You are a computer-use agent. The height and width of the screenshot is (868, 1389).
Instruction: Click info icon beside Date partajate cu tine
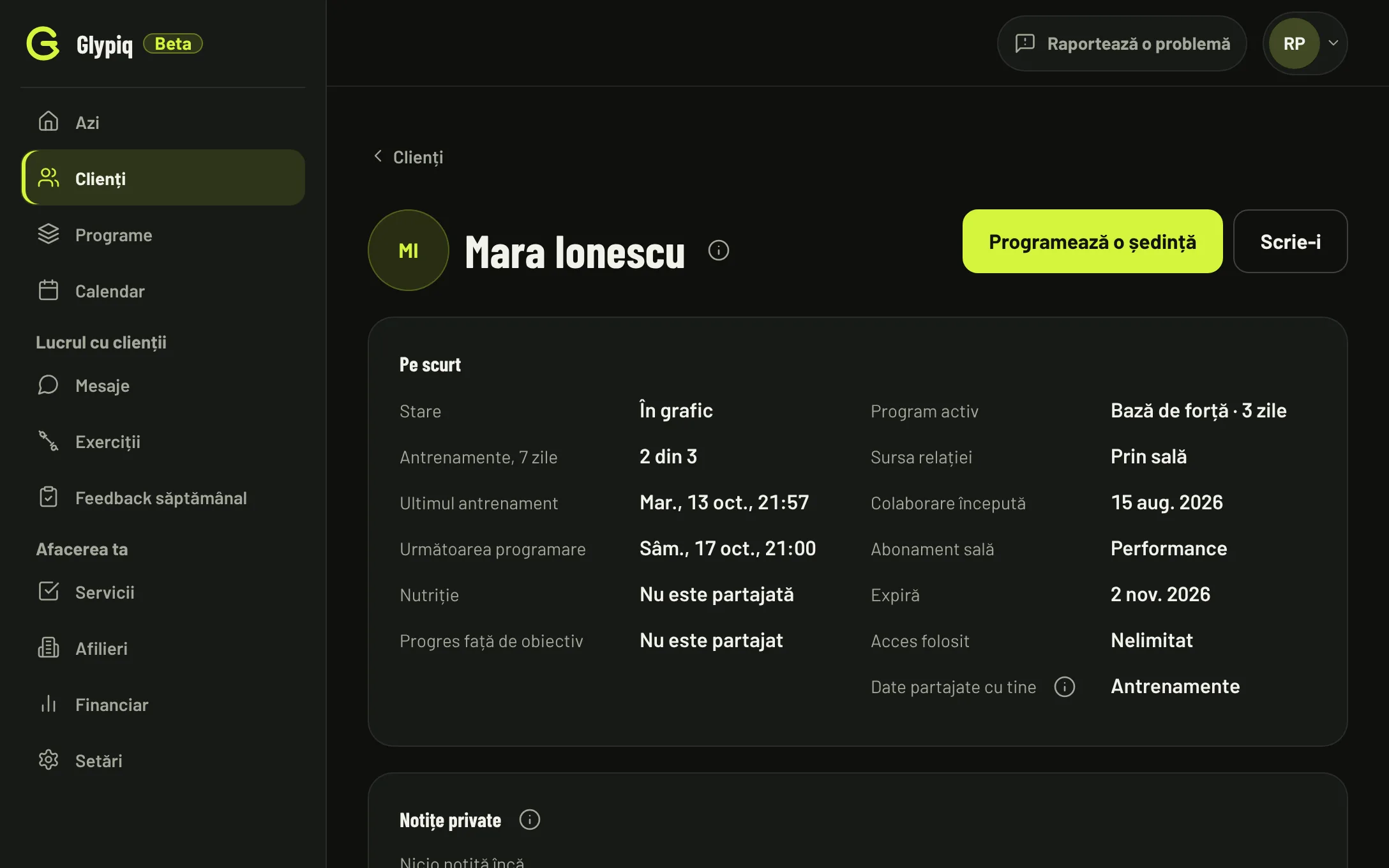(x=1064, y=687)
